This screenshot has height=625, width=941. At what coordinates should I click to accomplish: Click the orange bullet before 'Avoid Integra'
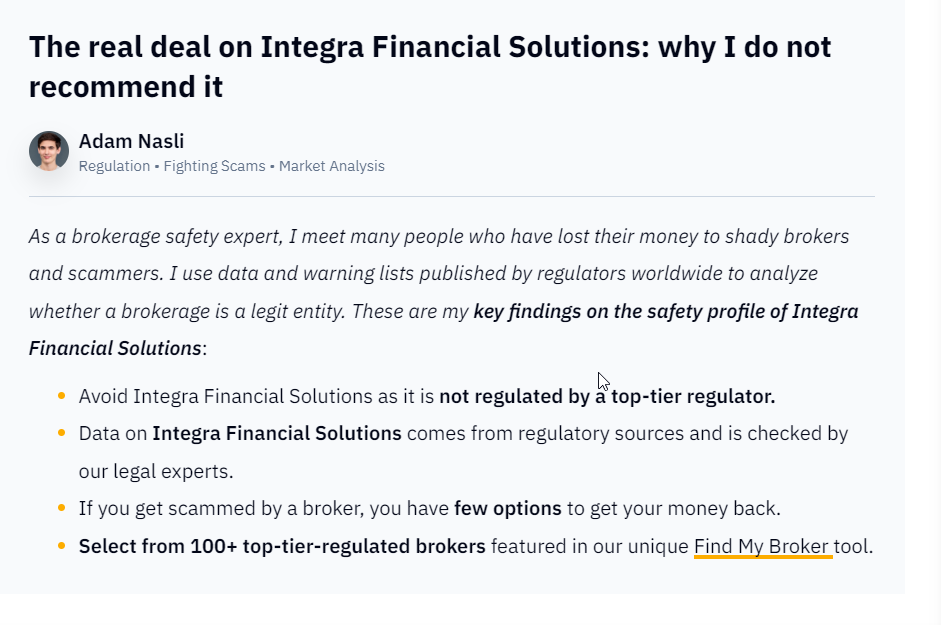61,395
